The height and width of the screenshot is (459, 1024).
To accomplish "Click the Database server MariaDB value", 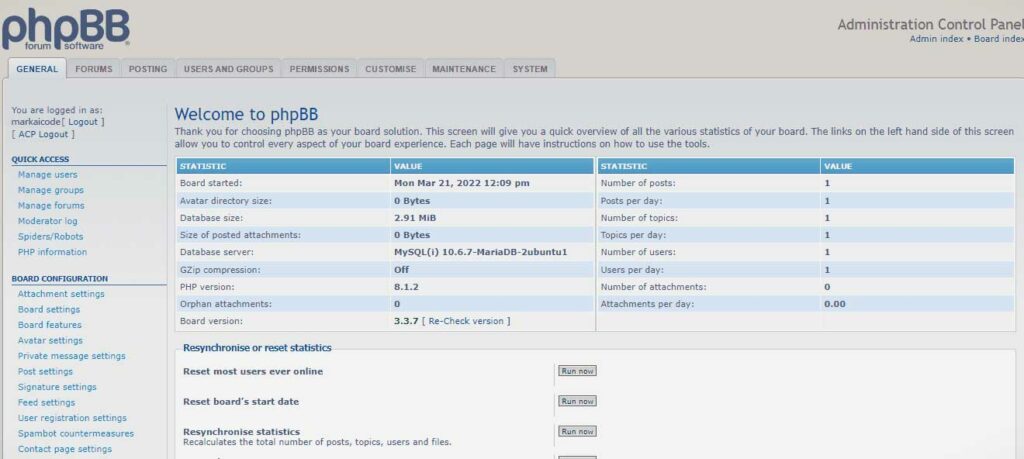I will [481, 252].
